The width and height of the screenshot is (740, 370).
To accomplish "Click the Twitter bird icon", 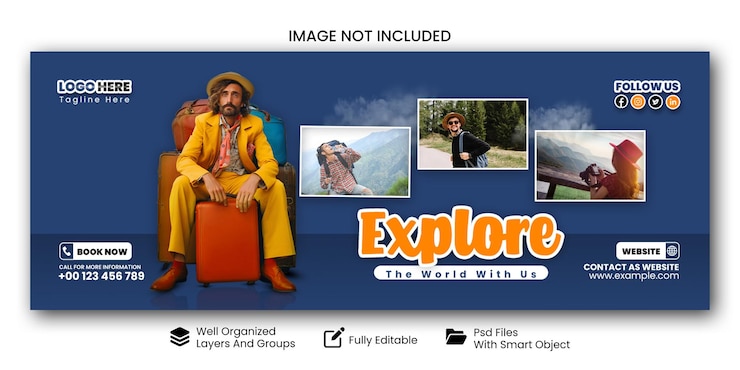I will 656,101.
